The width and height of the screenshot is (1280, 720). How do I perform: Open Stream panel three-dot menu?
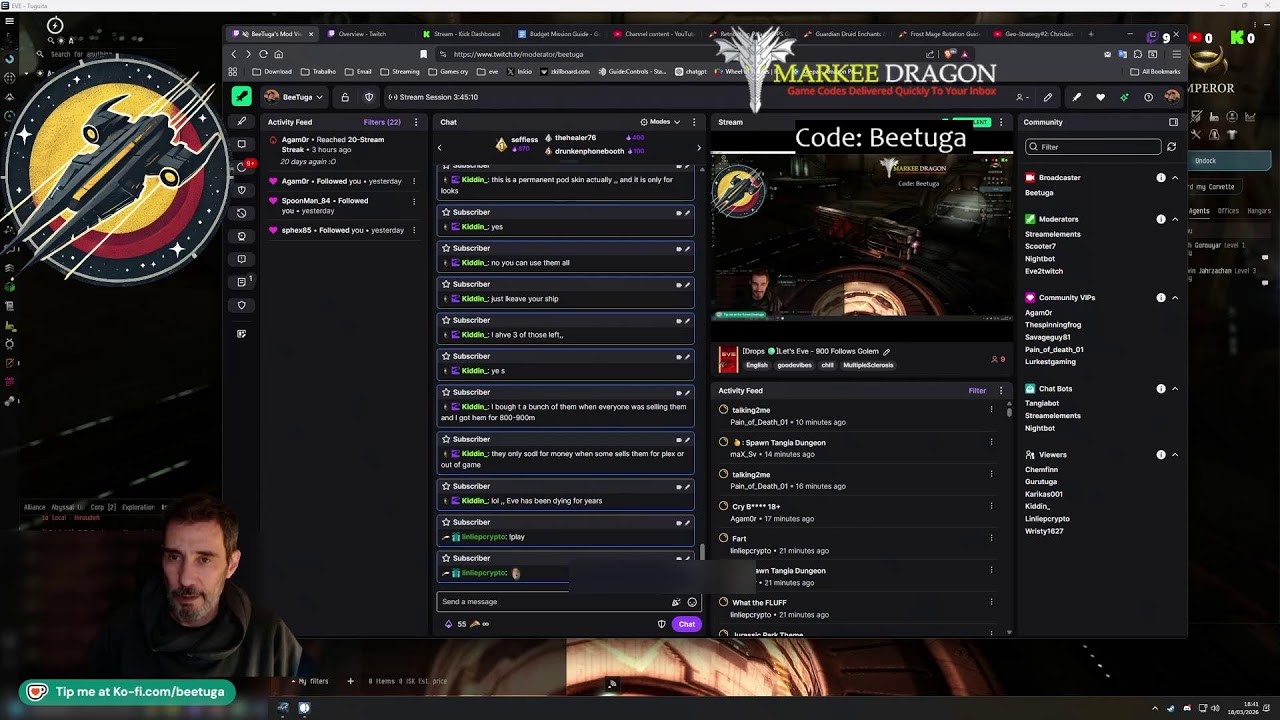tap(1001, 122)
